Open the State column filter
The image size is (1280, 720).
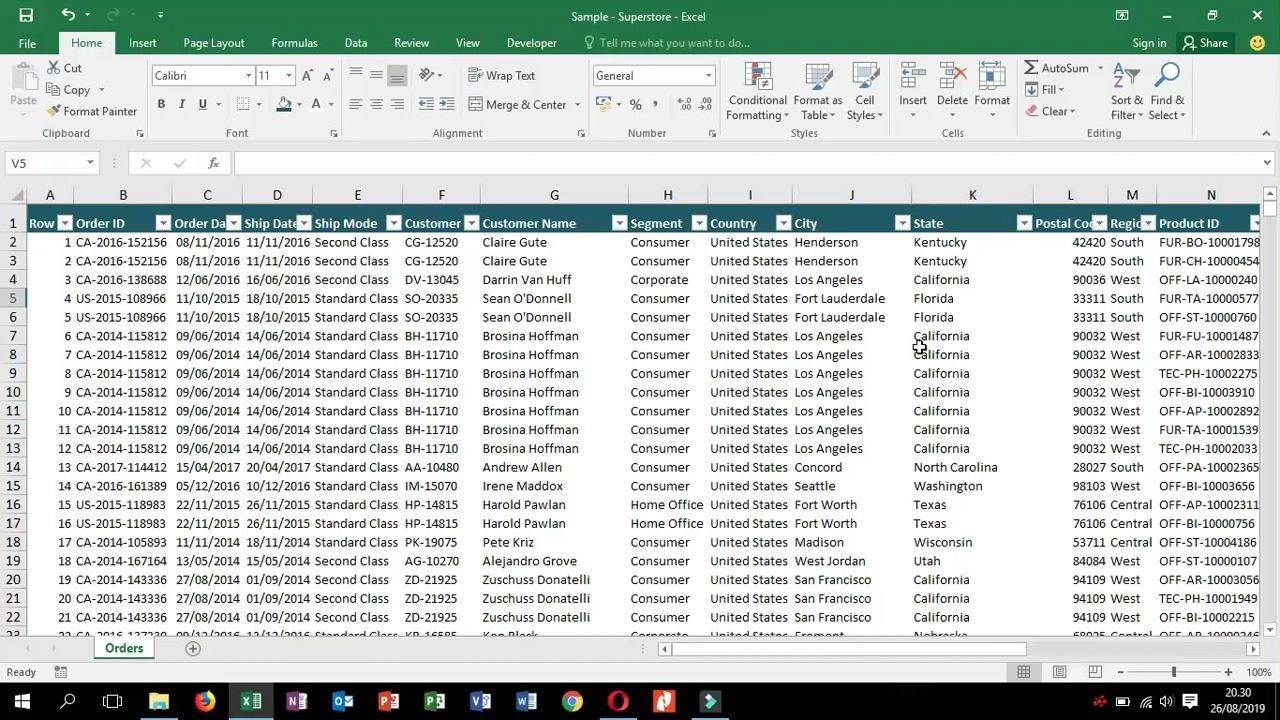(1024, 223)
